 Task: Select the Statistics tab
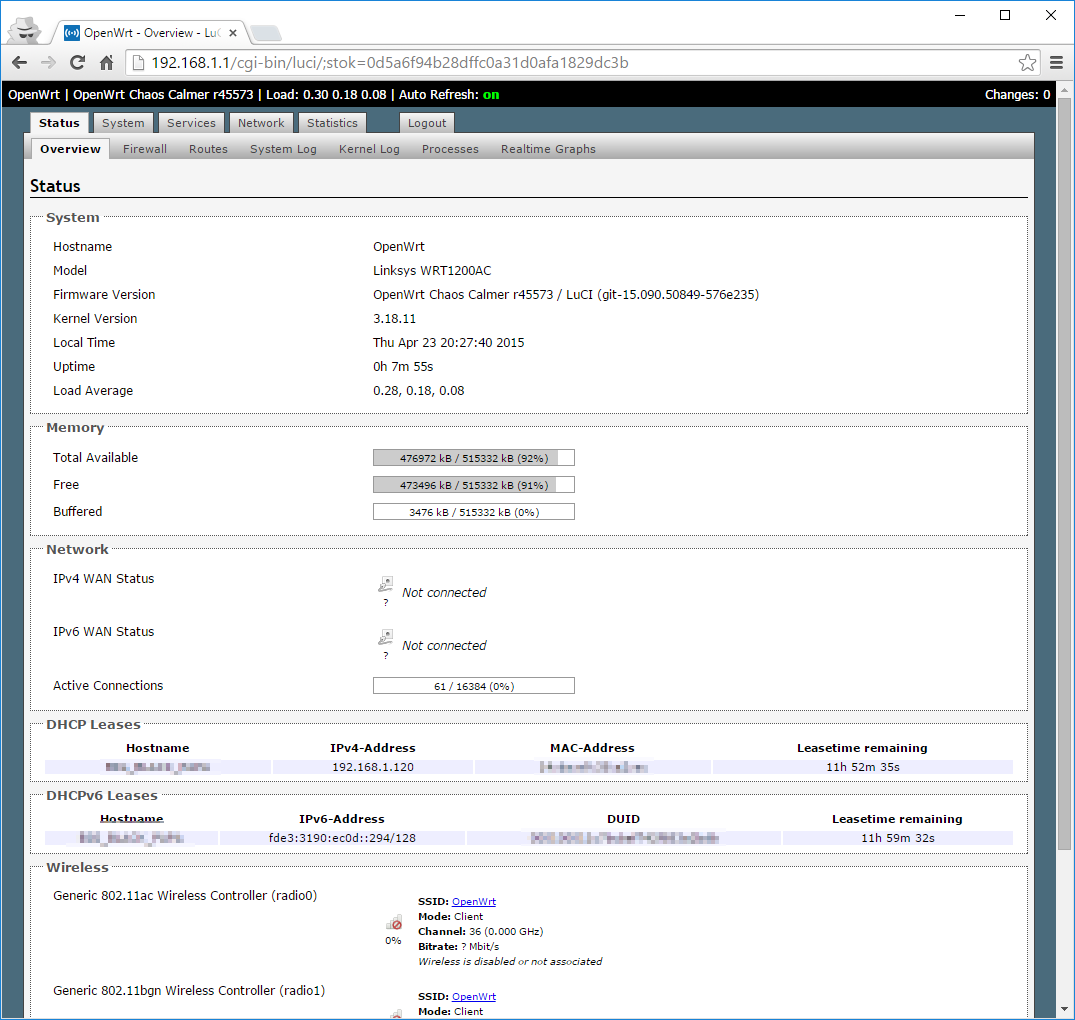coord(332,123)
